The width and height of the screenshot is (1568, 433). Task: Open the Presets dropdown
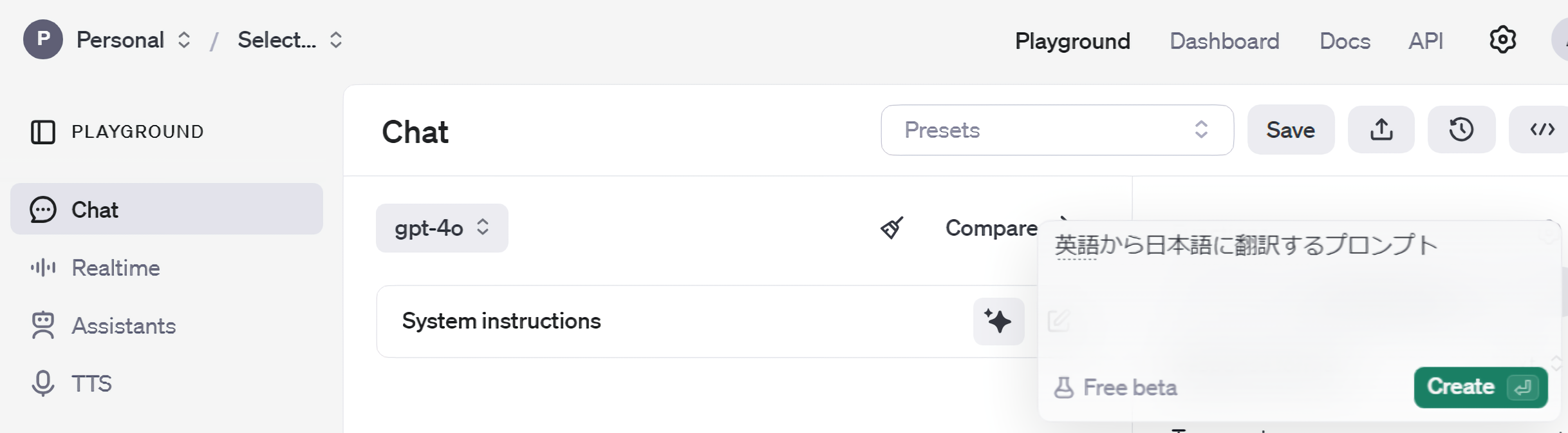pos(1057,130)
